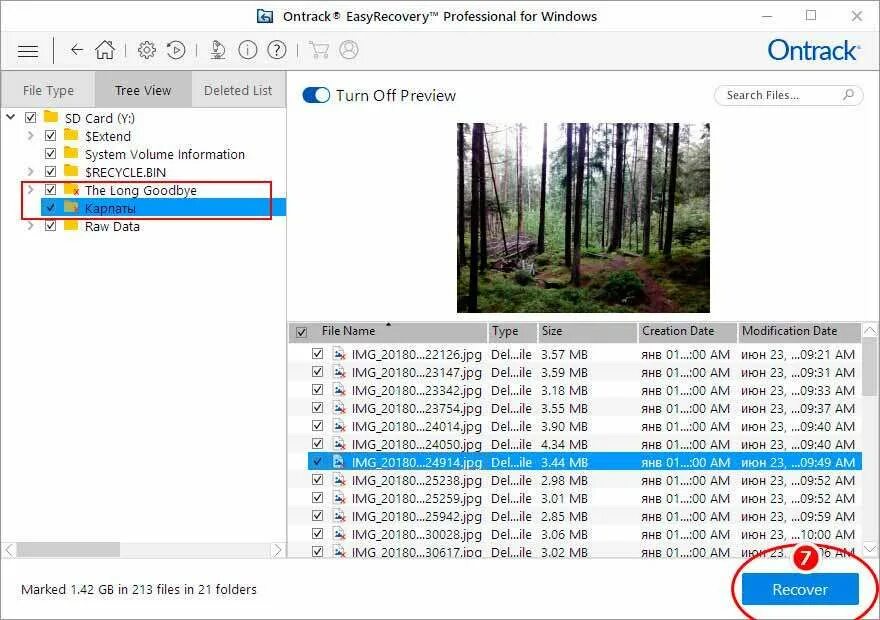Click the $Extend folder icon

(71, 135)
